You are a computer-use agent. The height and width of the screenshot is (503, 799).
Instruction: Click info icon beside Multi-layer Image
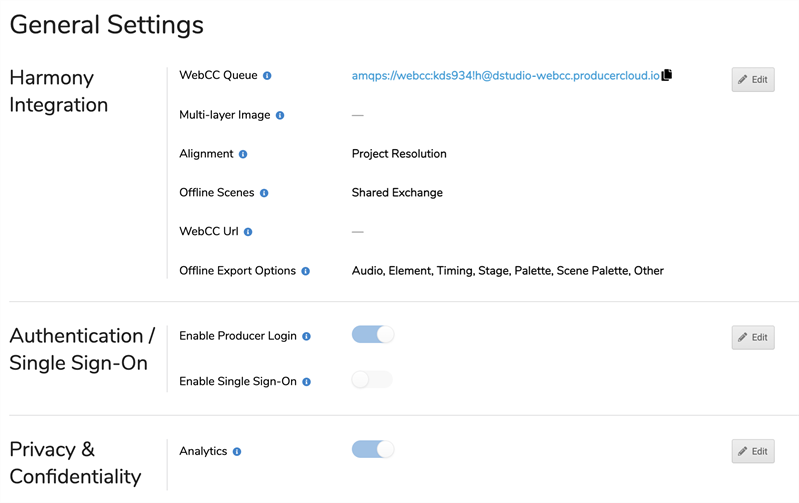point(280,116)
